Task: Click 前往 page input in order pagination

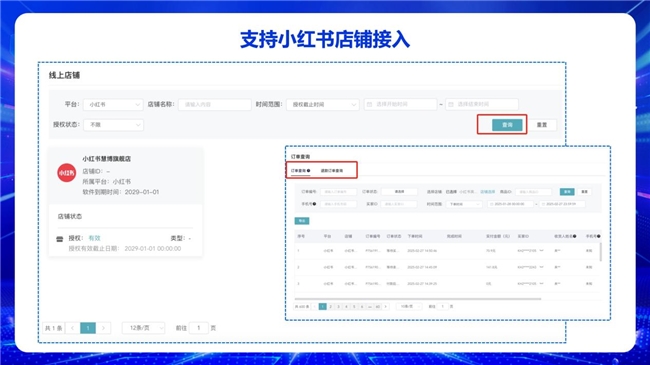Action: [x=443, y=307]
